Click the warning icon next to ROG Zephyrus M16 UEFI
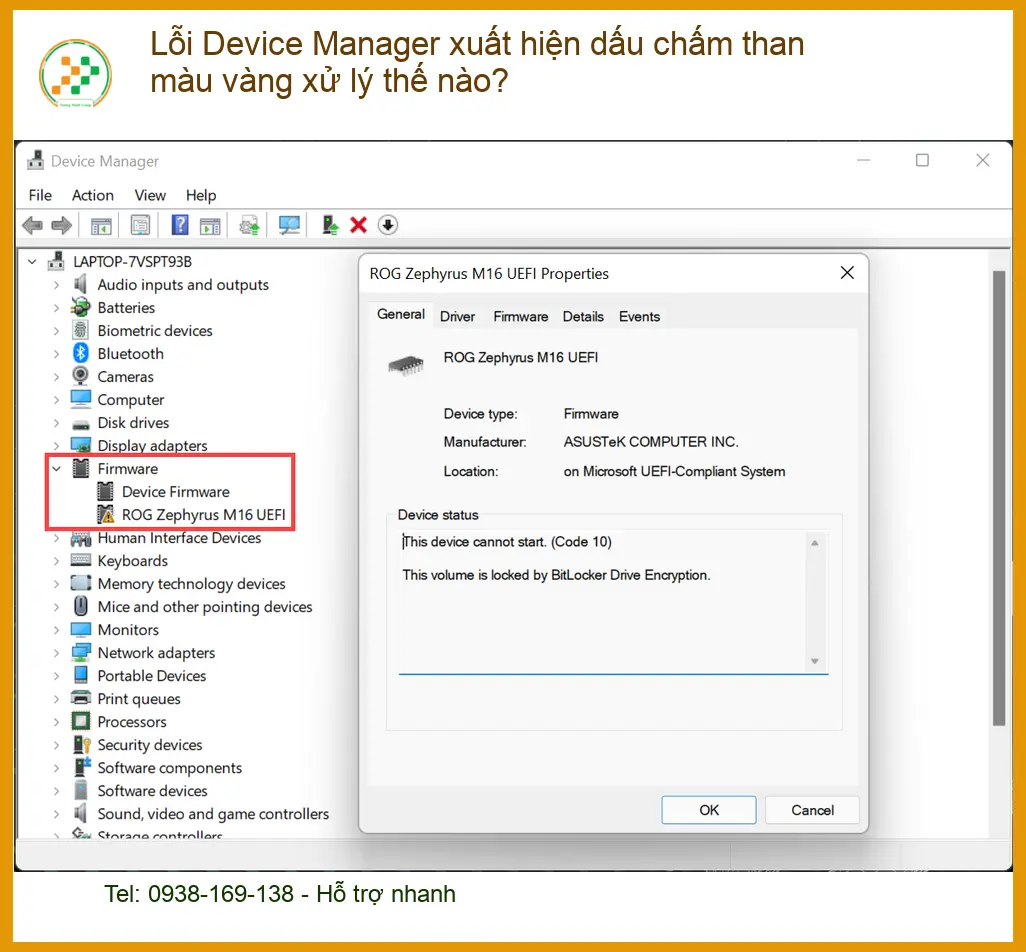Image resolution: width=1026 pixels, height=952 pixels. [x=105, y=515]
